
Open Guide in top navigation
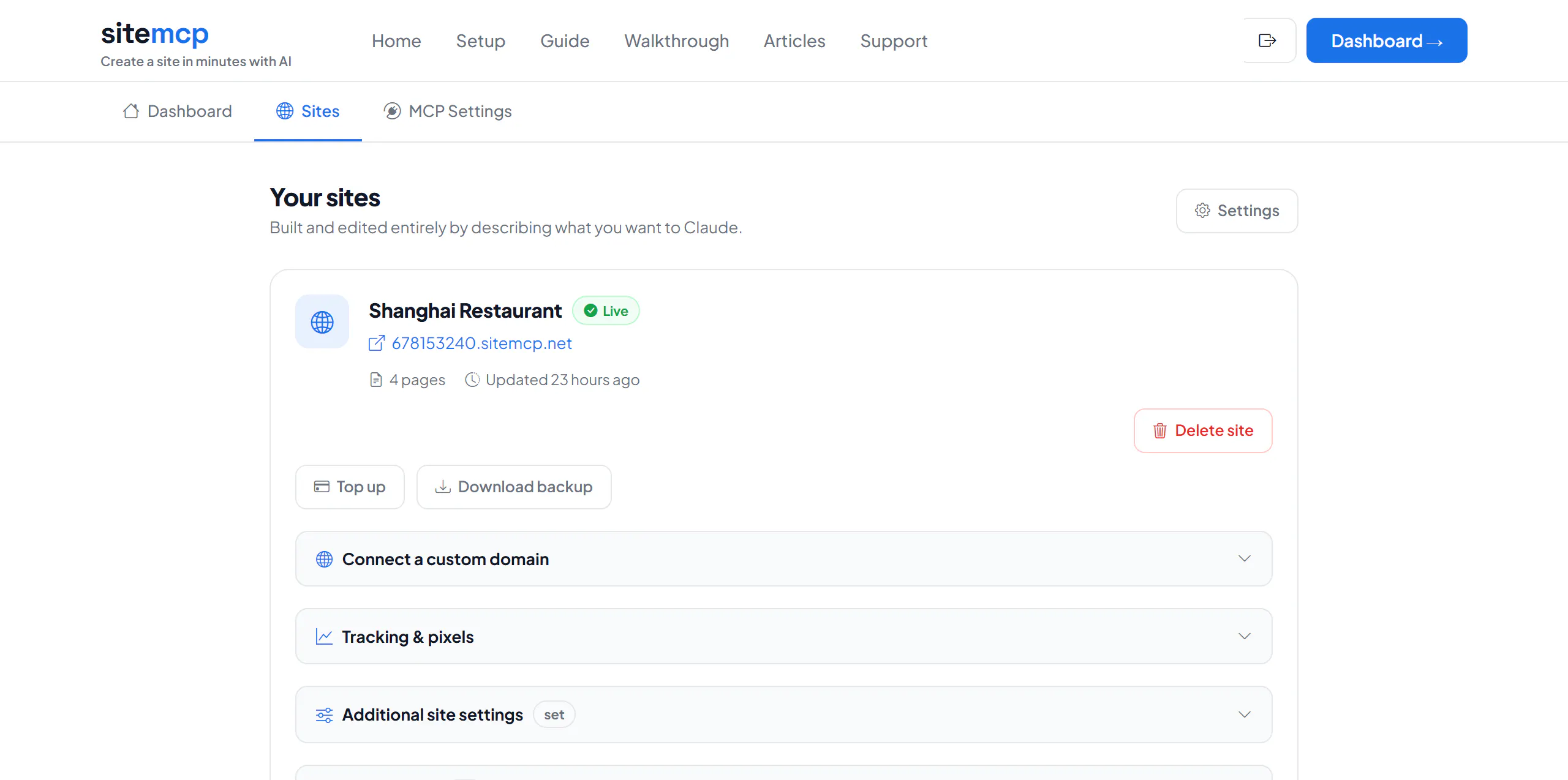tap(565, 41)
